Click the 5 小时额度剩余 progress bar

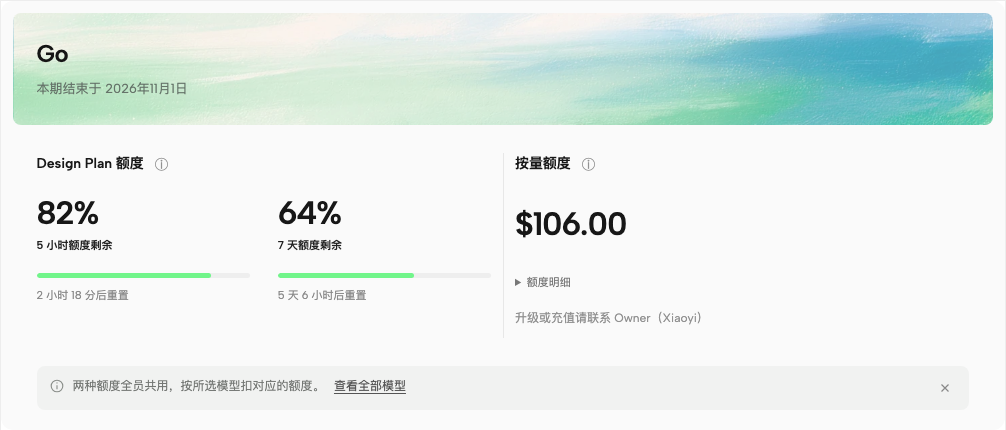pyautogui.click(x=143, y=275)
